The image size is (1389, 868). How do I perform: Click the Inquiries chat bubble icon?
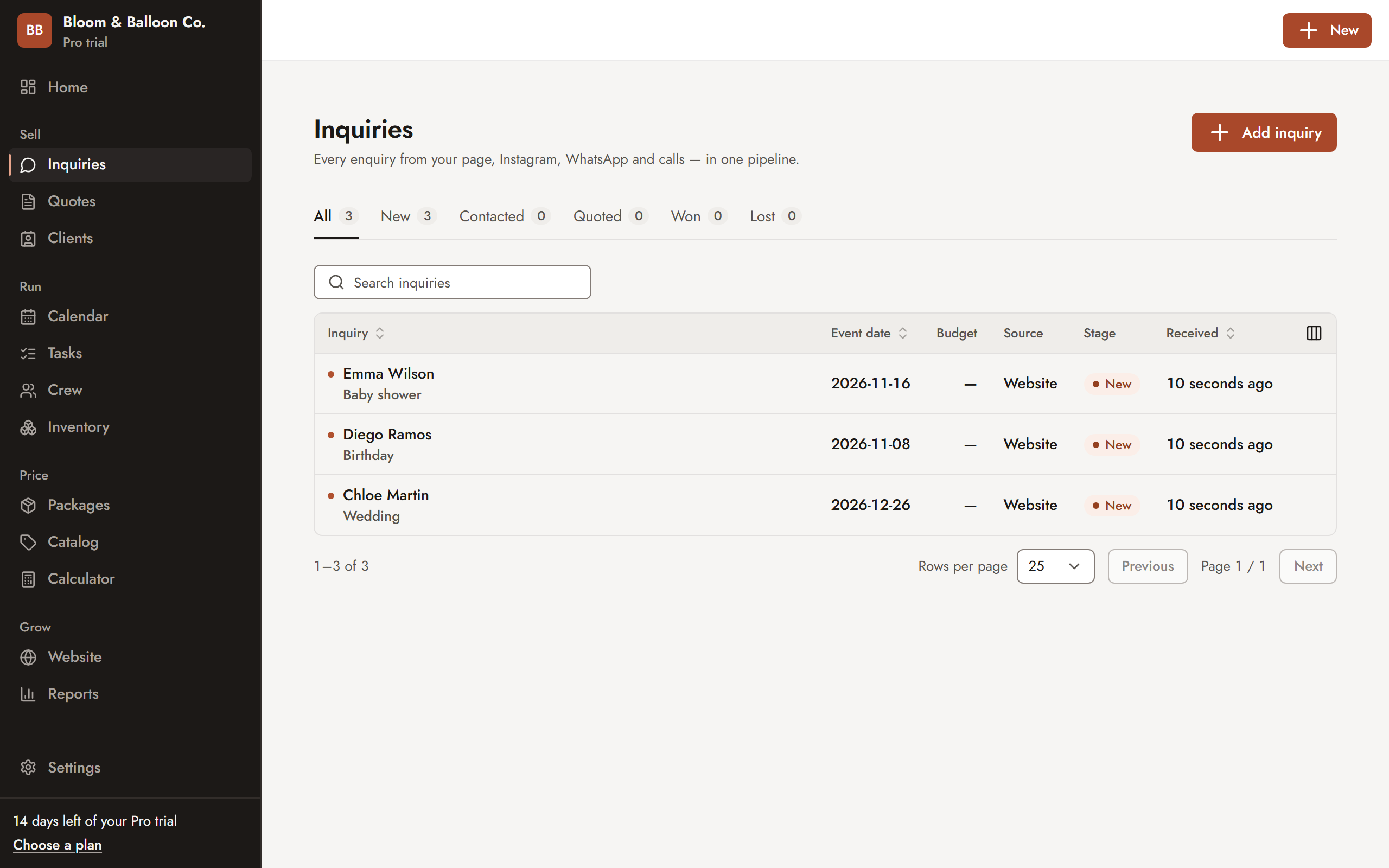click(x=28, y=165)
